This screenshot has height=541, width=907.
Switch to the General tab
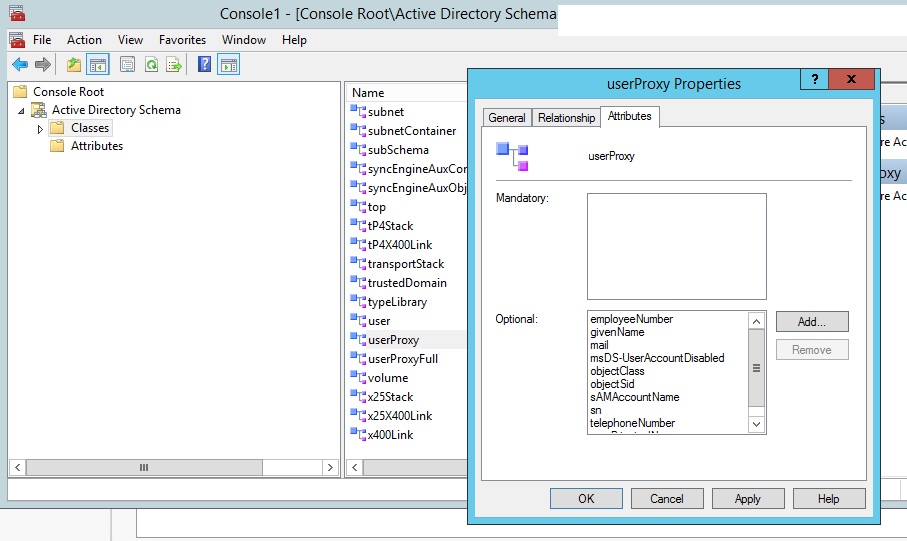click(x=507, y=117)
